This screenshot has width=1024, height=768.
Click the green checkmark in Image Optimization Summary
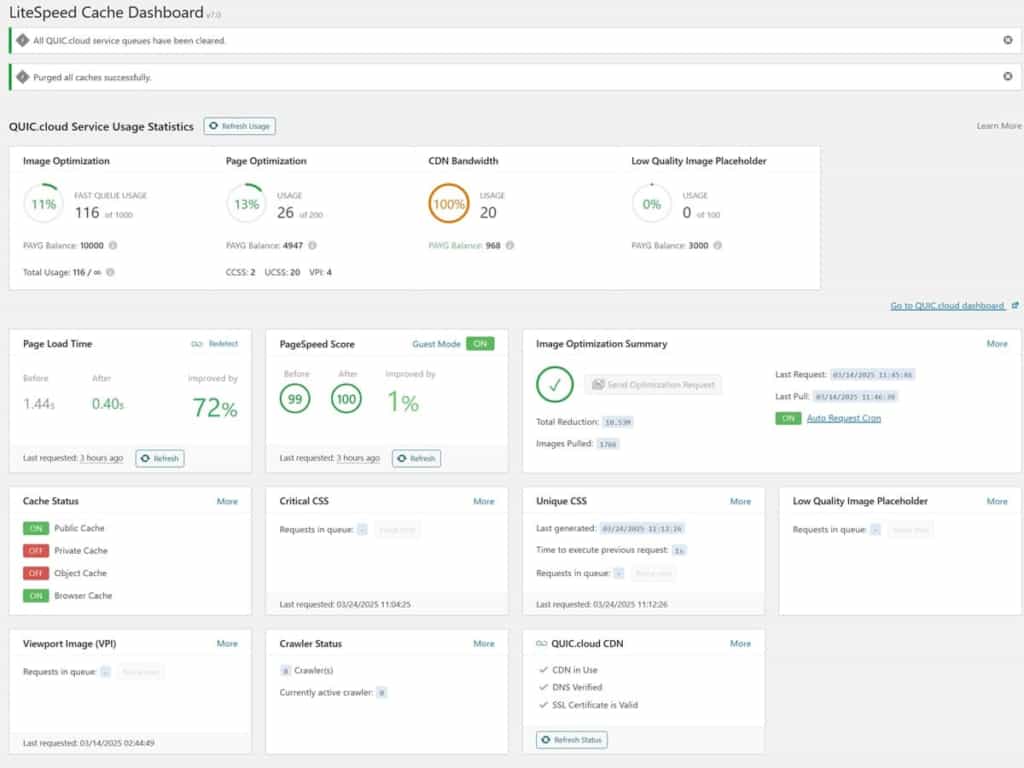pos(555,383)
